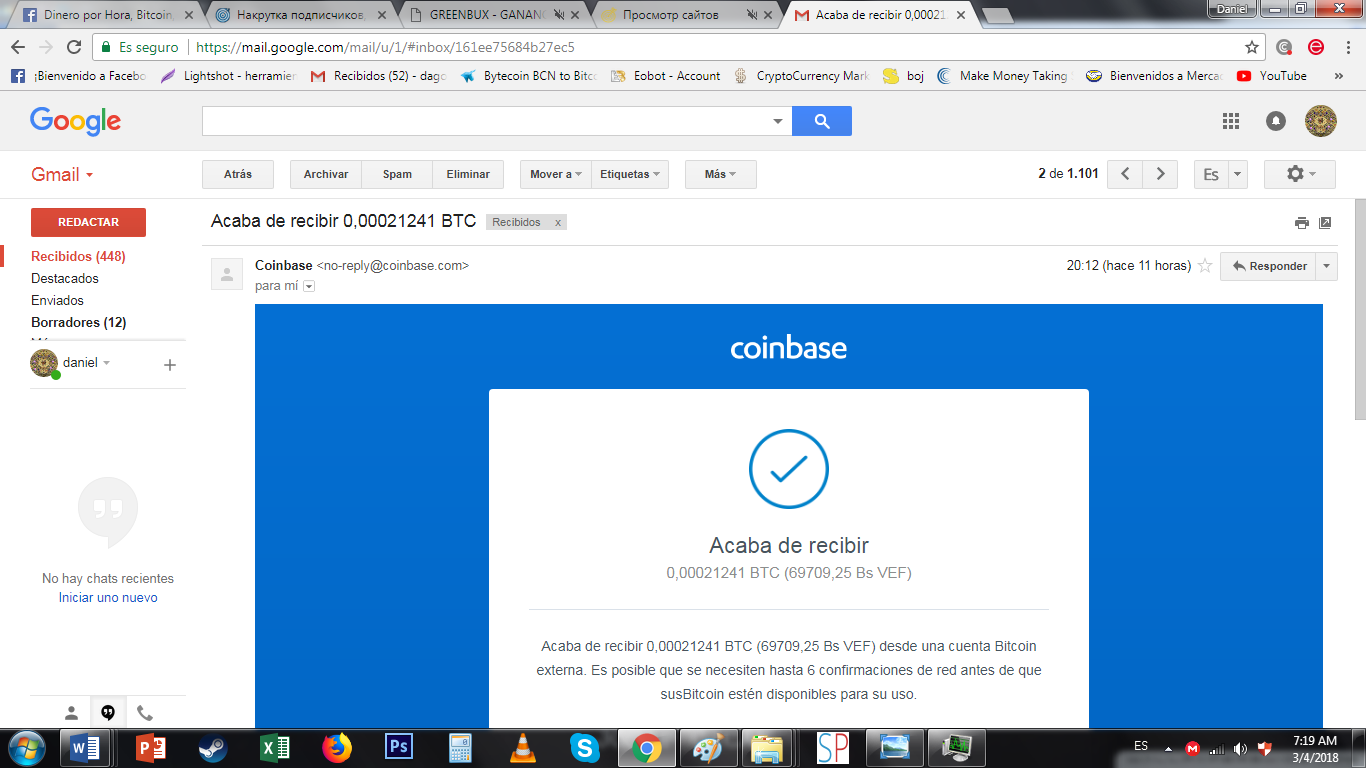Open Google notifications bell
Screen dimensions: 1366x768
click(1276, 121)
